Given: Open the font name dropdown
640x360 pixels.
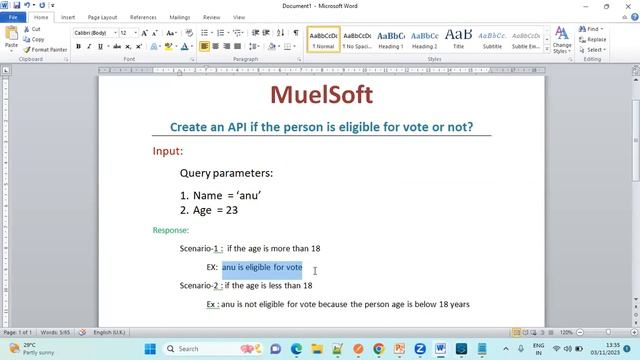Looking at the screenshot, I should tap(116, 33).
